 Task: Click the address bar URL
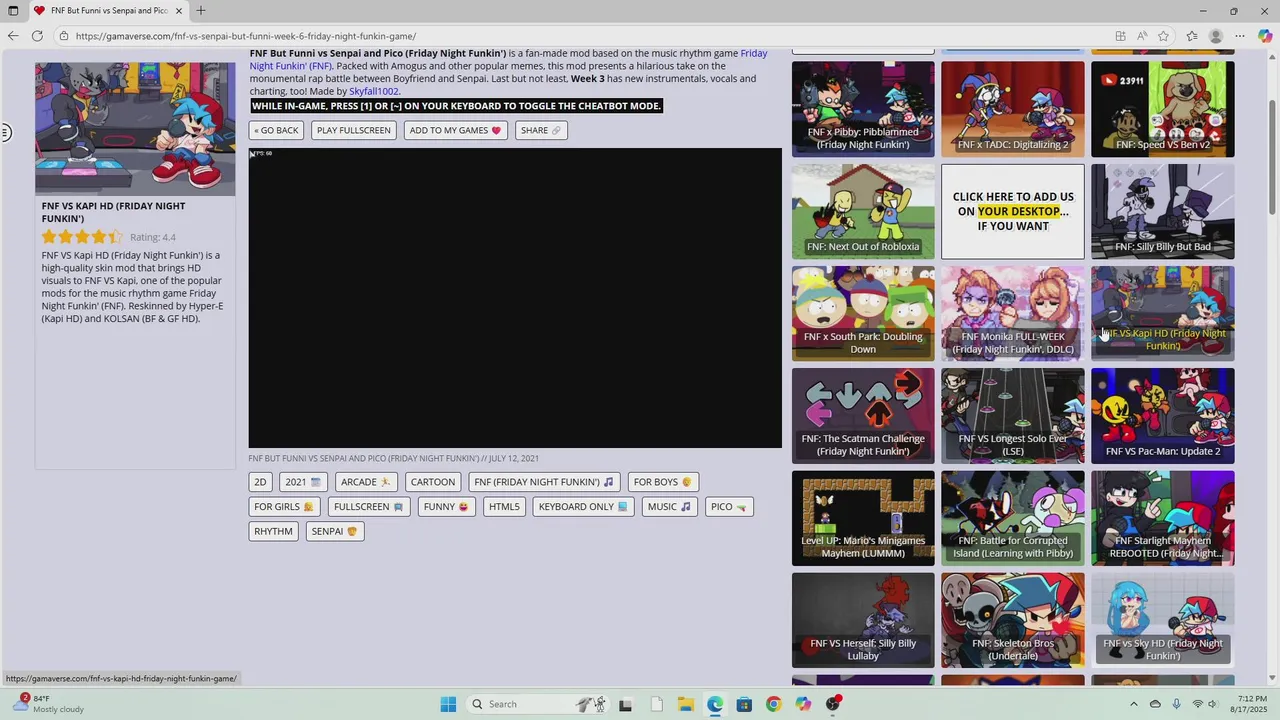(x=246, y=36)
